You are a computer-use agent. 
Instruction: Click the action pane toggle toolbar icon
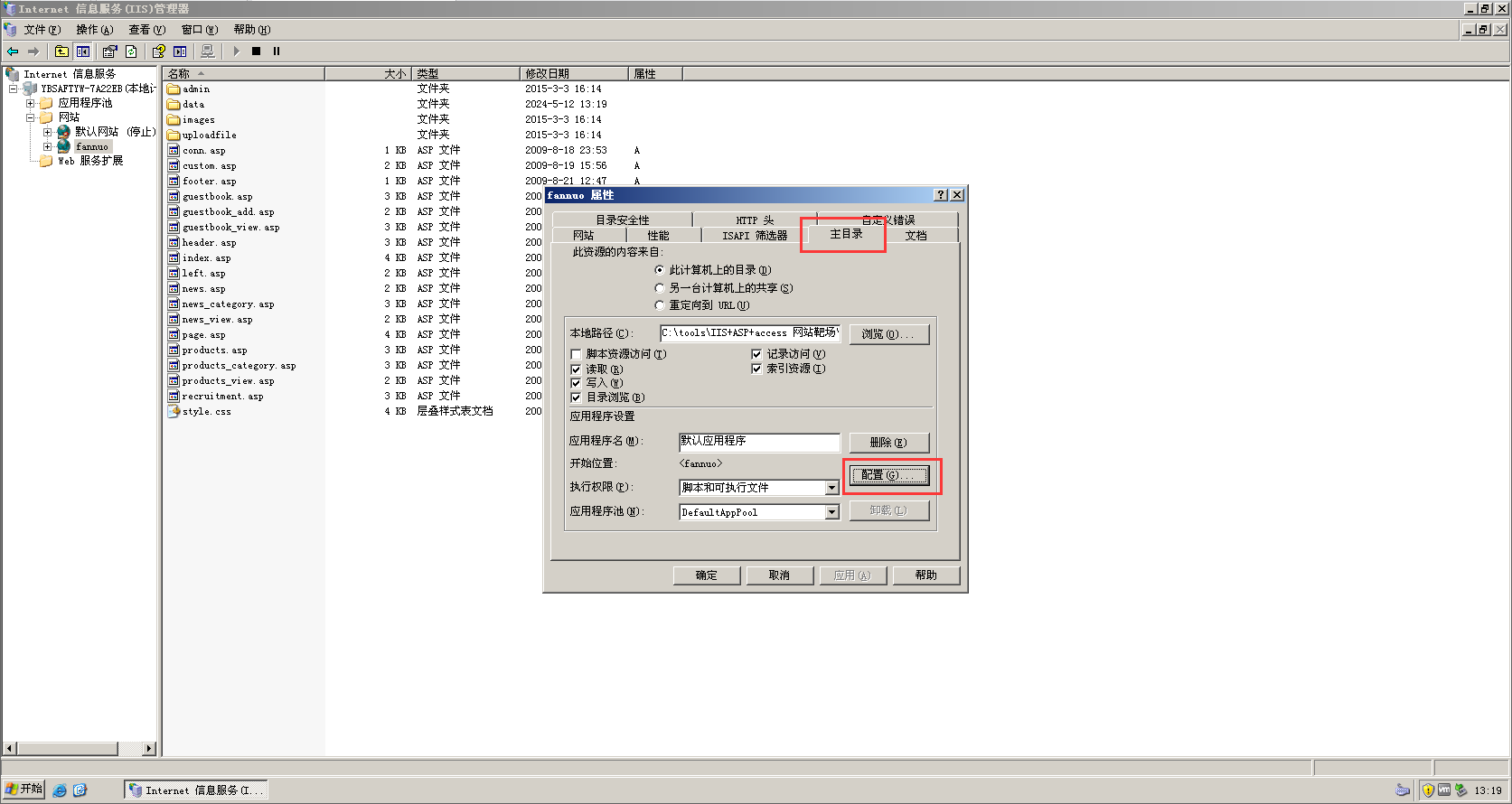[180, 51]
